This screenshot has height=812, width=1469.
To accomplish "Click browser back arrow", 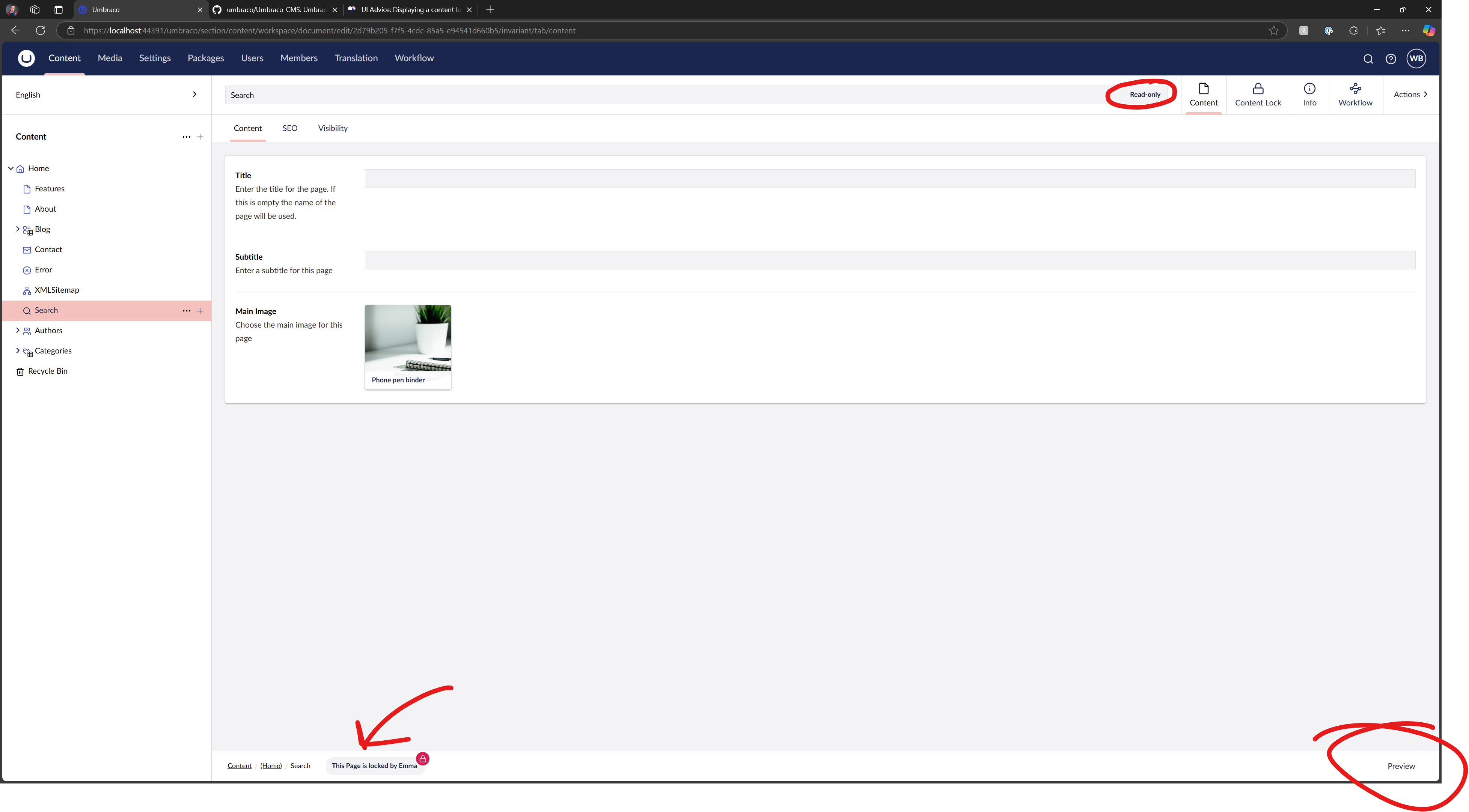I will pos(15,30).
